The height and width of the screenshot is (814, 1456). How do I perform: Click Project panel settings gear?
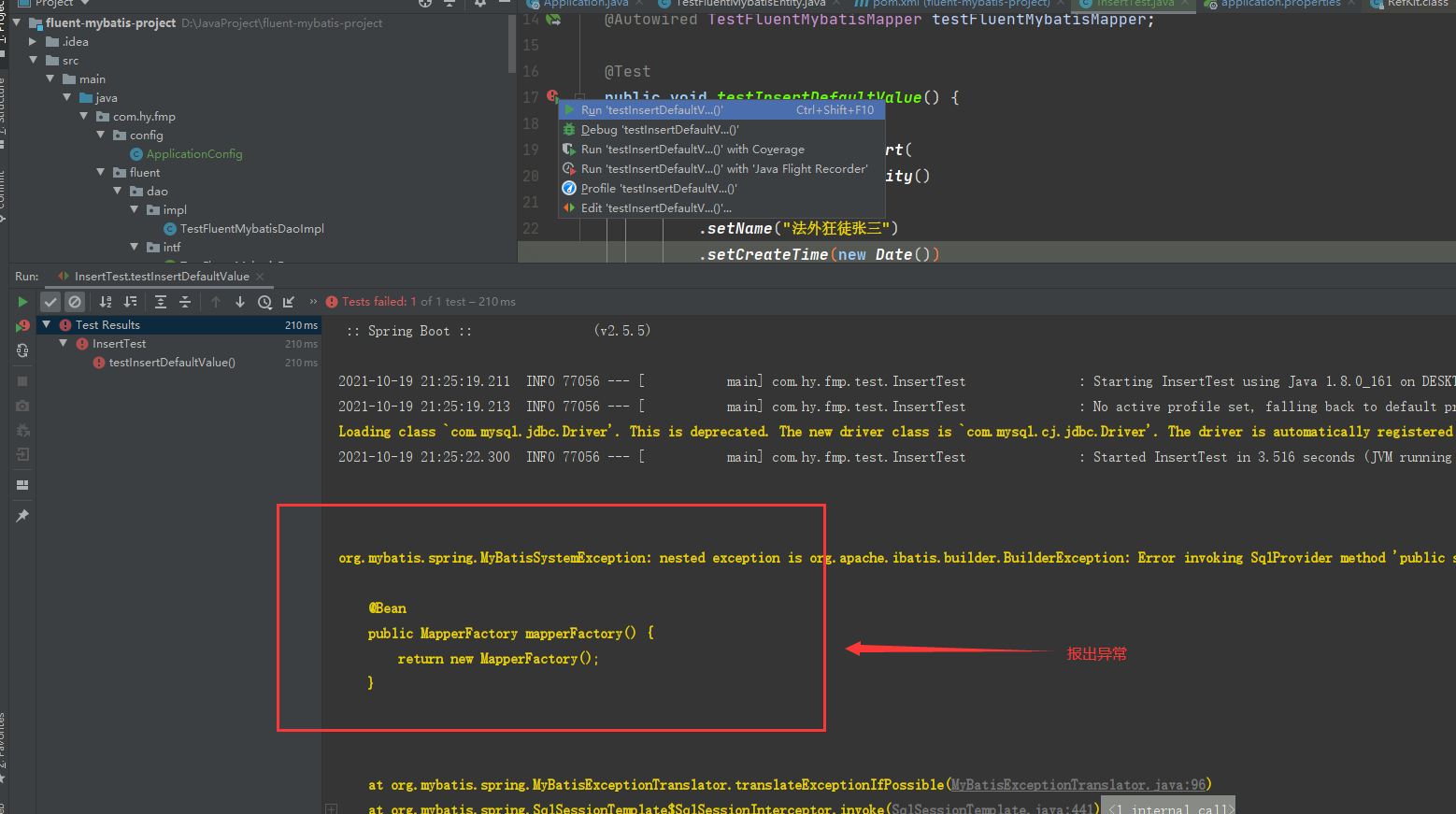point(480,4)
